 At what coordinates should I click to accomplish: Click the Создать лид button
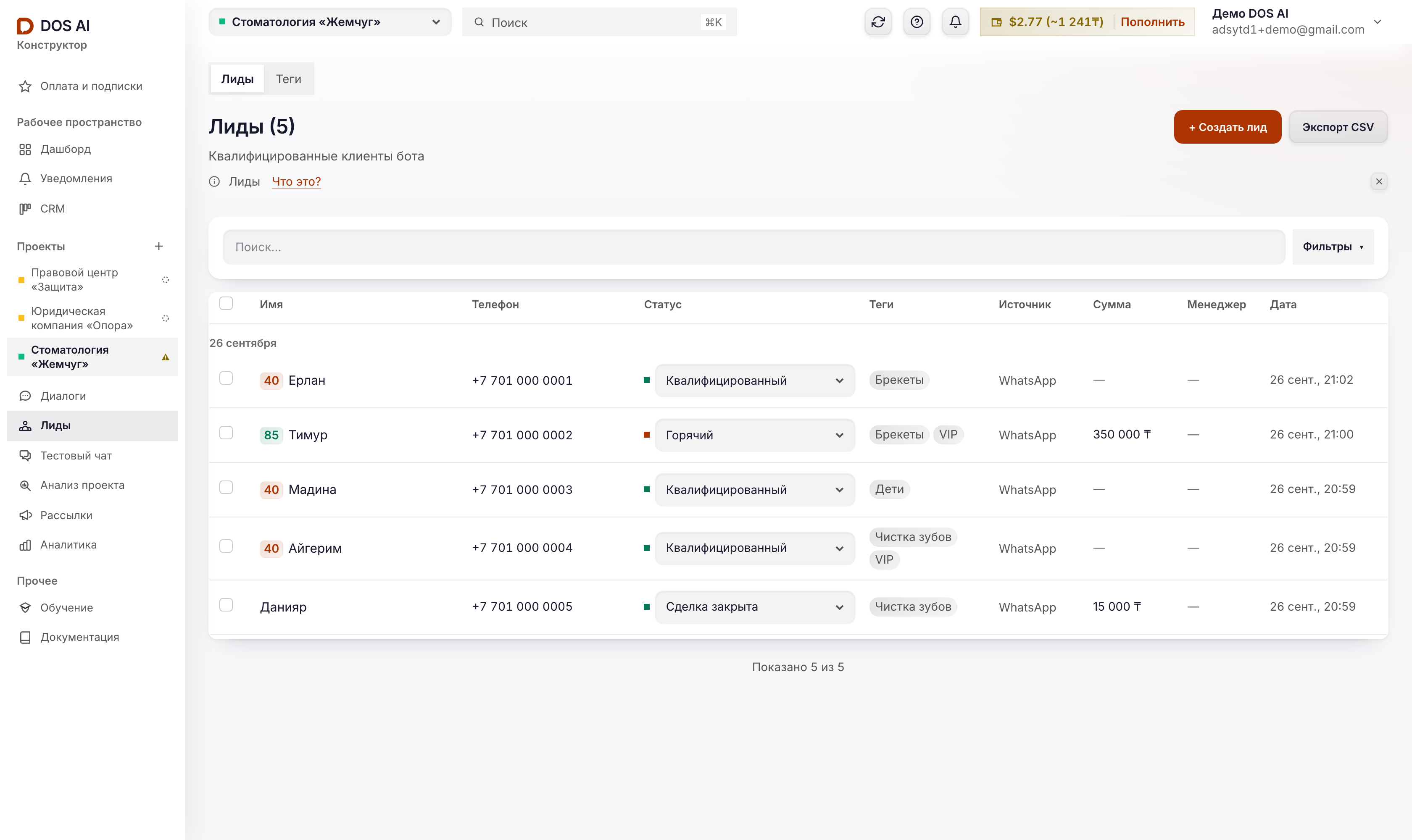[1228, 127]
